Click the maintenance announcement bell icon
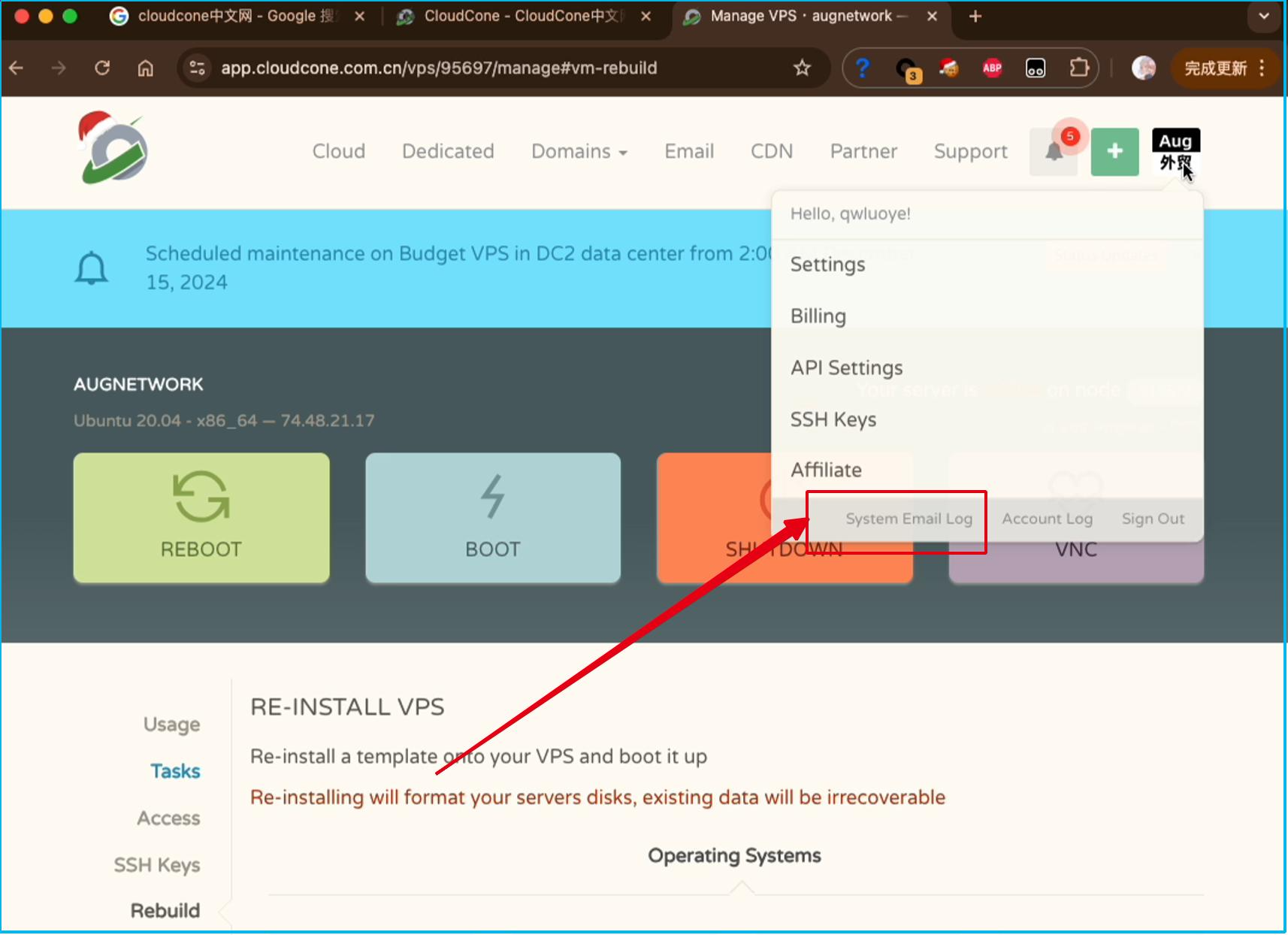The image size is (1288, 935). tap(92, 268)
